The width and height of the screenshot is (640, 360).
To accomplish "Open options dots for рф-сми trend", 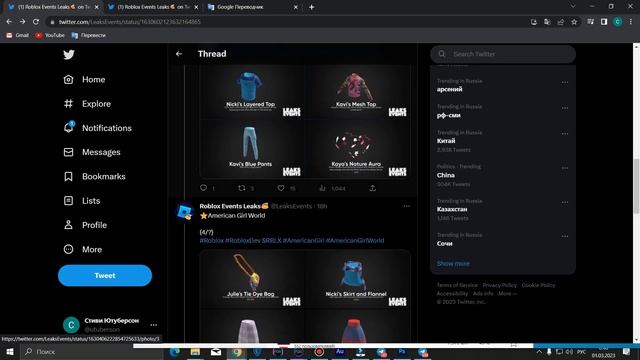I will (x=565, y=108).
